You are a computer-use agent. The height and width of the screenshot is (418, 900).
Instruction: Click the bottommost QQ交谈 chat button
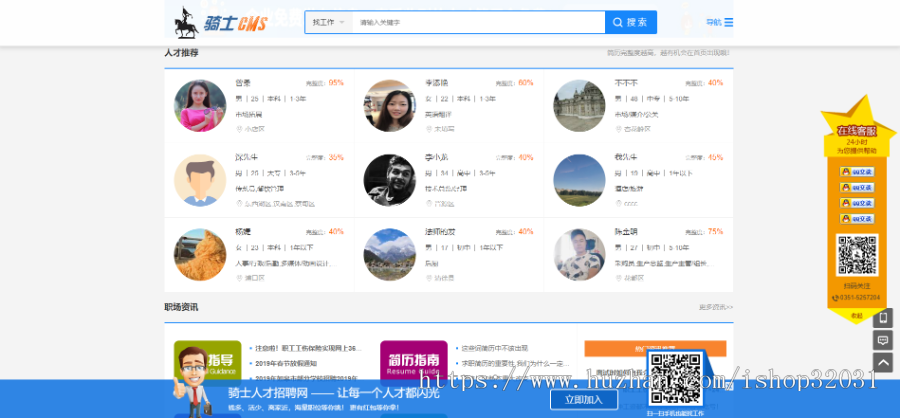(x=856, y=219)
